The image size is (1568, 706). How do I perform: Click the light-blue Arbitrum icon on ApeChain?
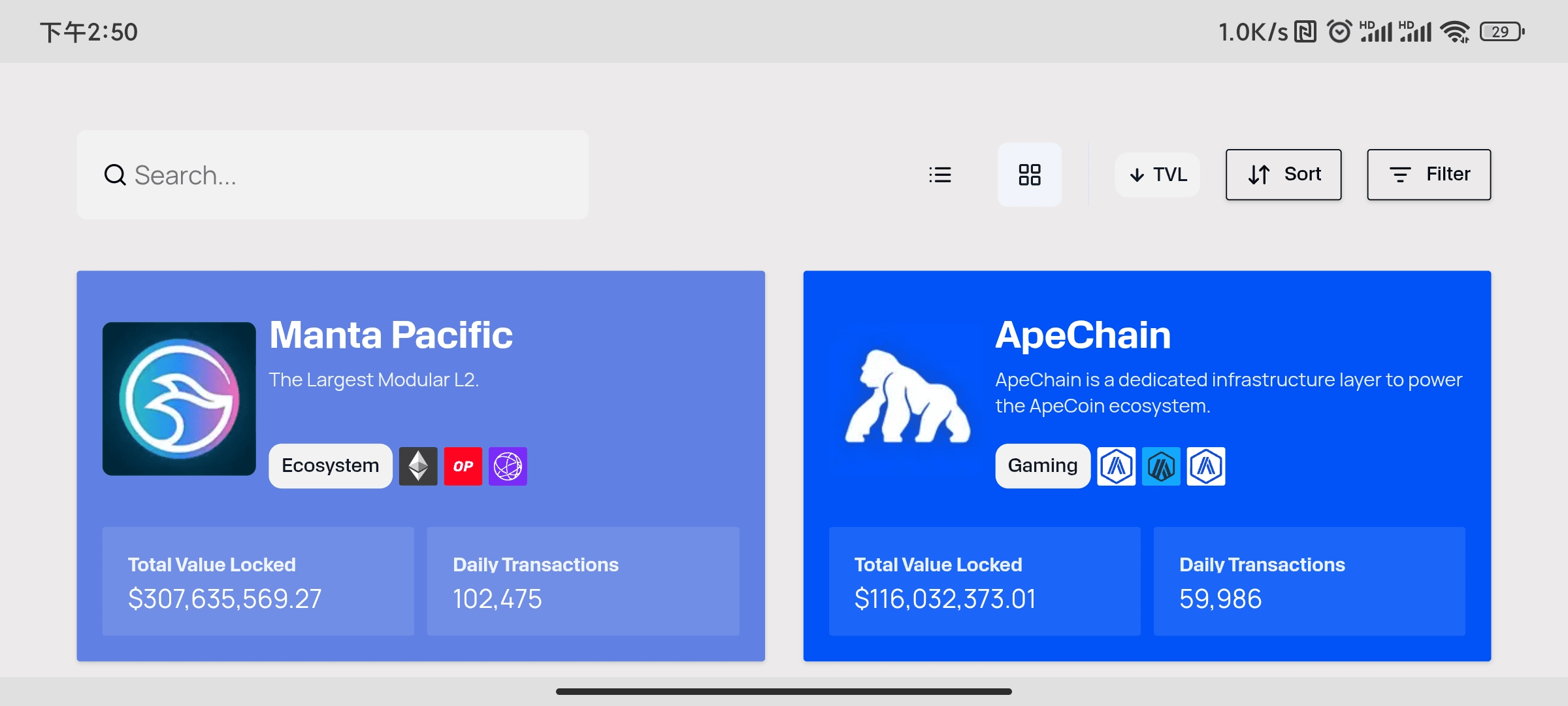(1161, 466)
